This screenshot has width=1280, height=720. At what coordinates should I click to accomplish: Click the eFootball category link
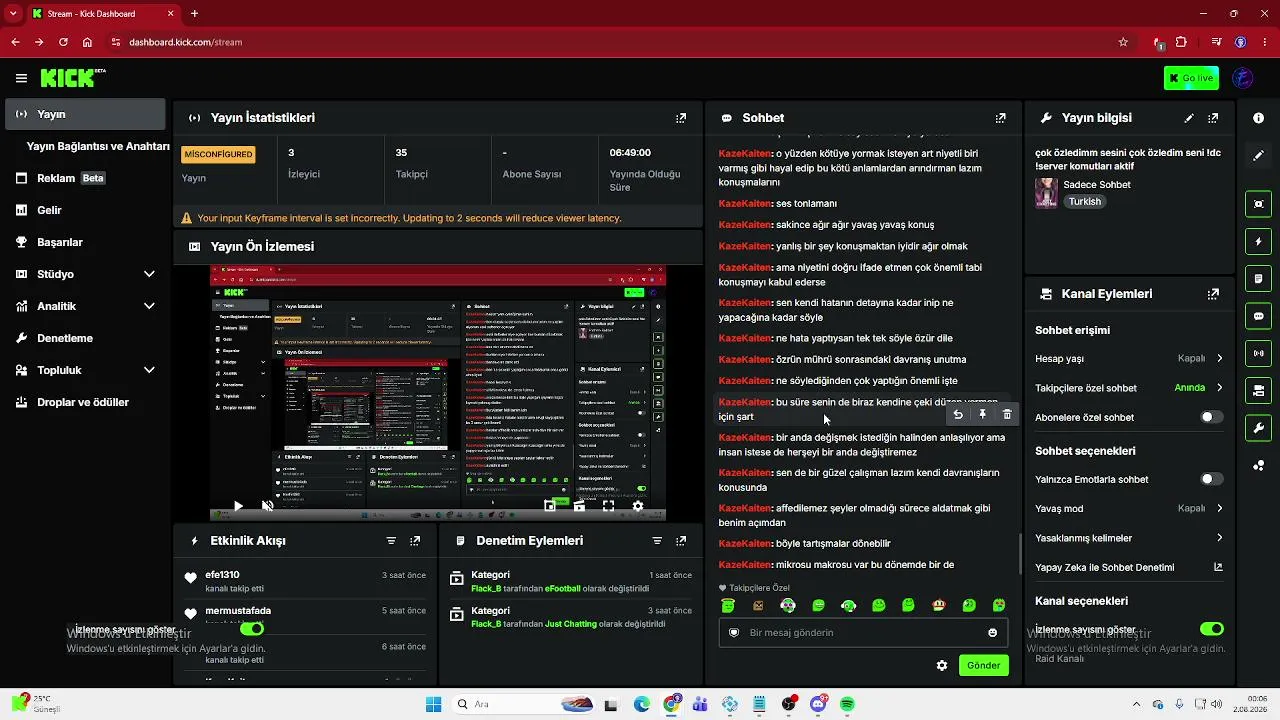(562, 589)
